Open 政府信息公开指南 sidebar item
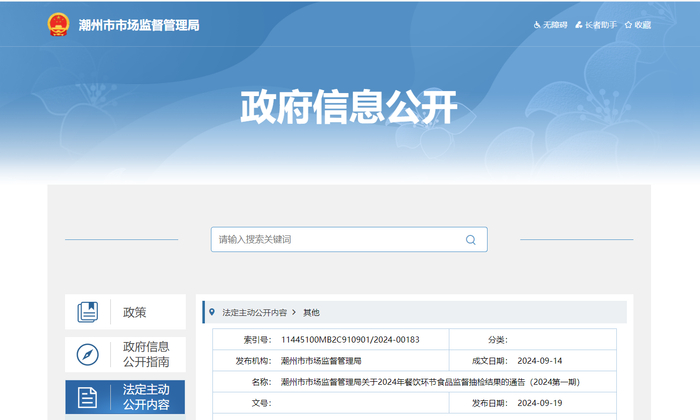 [125, 354]
